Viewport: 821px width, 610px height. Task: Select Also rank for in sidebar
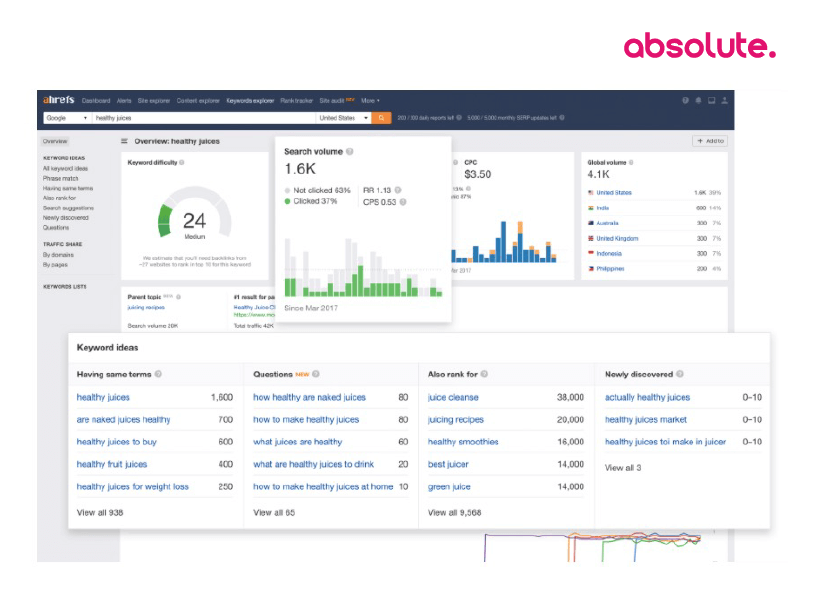pos(60,198)
